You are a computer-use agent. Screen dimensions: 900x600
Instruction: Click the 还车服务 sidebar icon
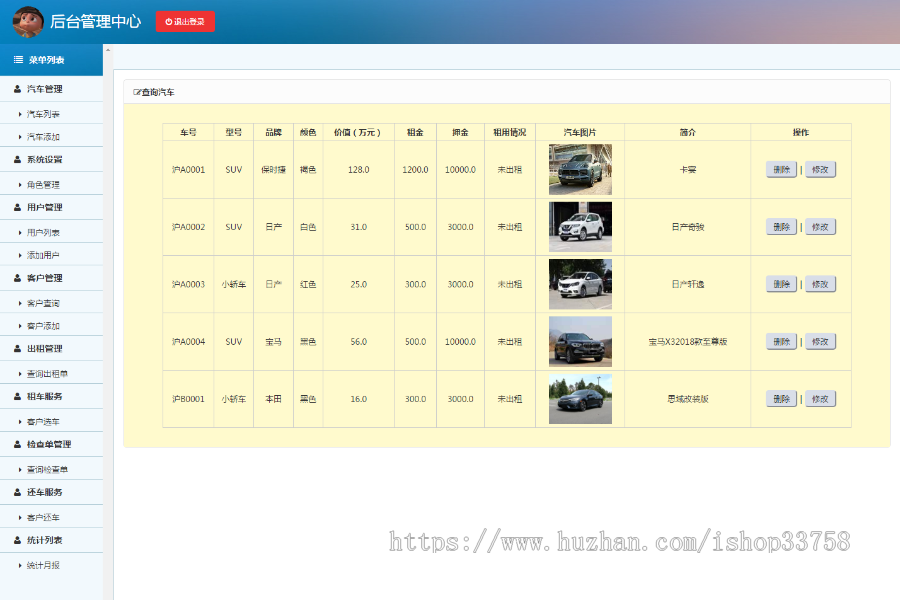pyautogui.click(x=18, y=492)
